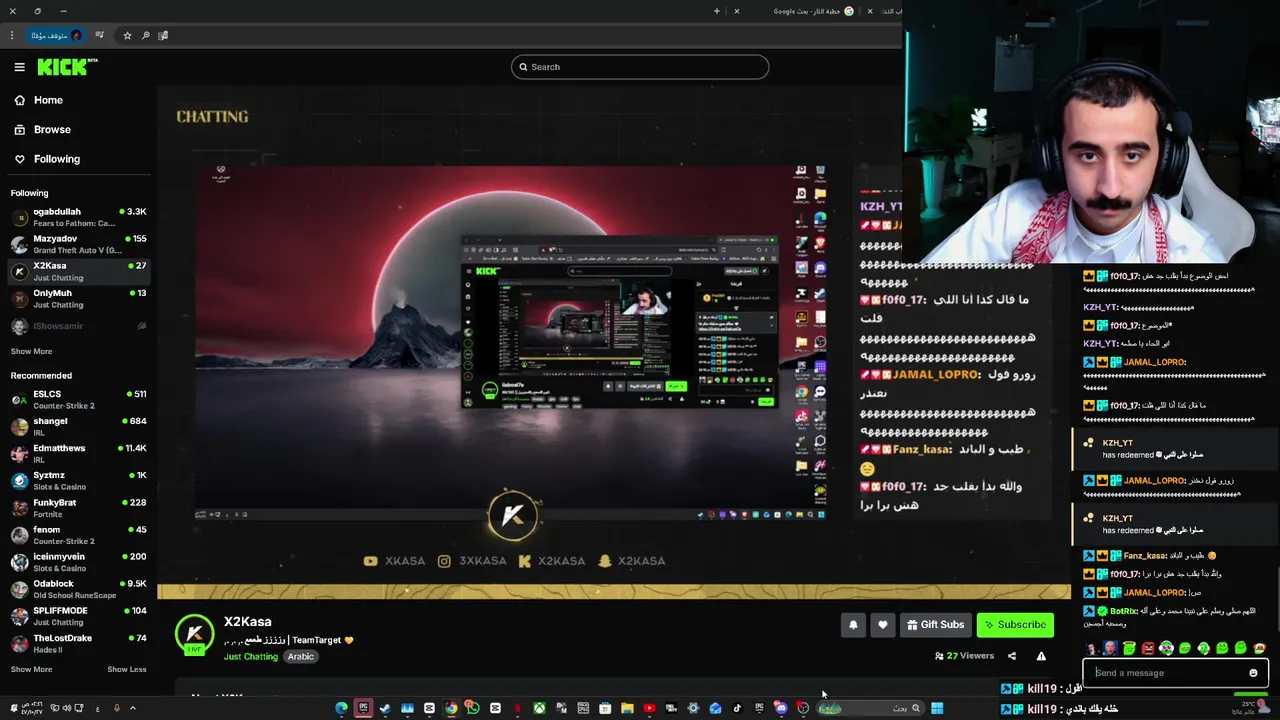The height and width of the screenshot is (720, 1280).
Task: Click Show More under Following
Action: point(31,351)
